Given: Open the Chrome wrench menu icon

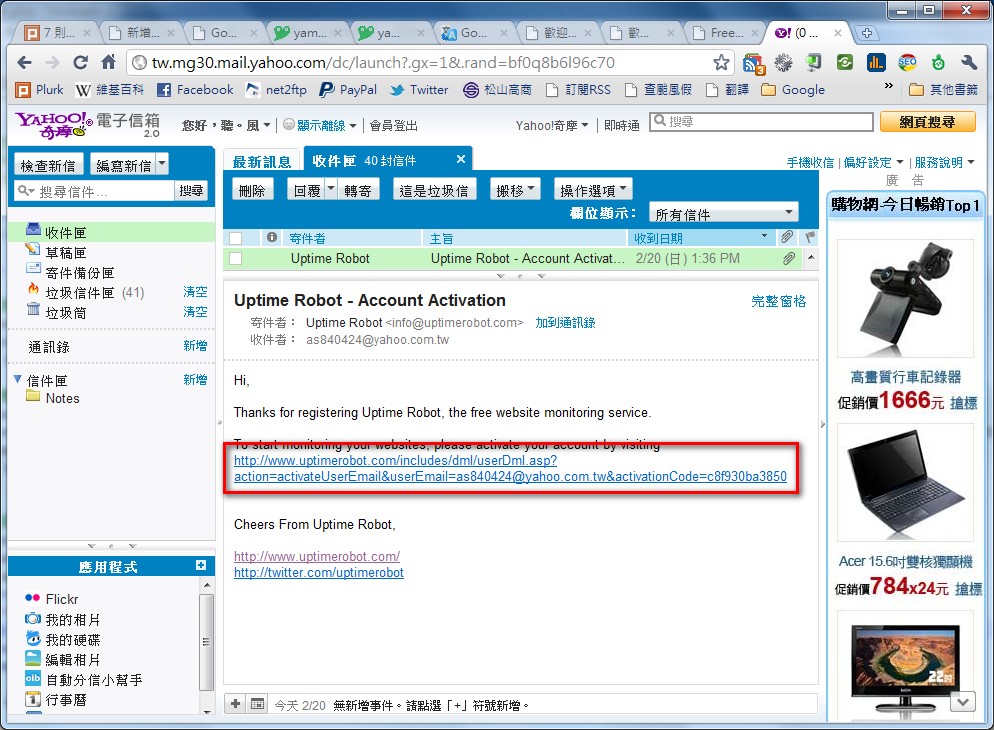Looking at the screenshot, I should click(969, 62).
